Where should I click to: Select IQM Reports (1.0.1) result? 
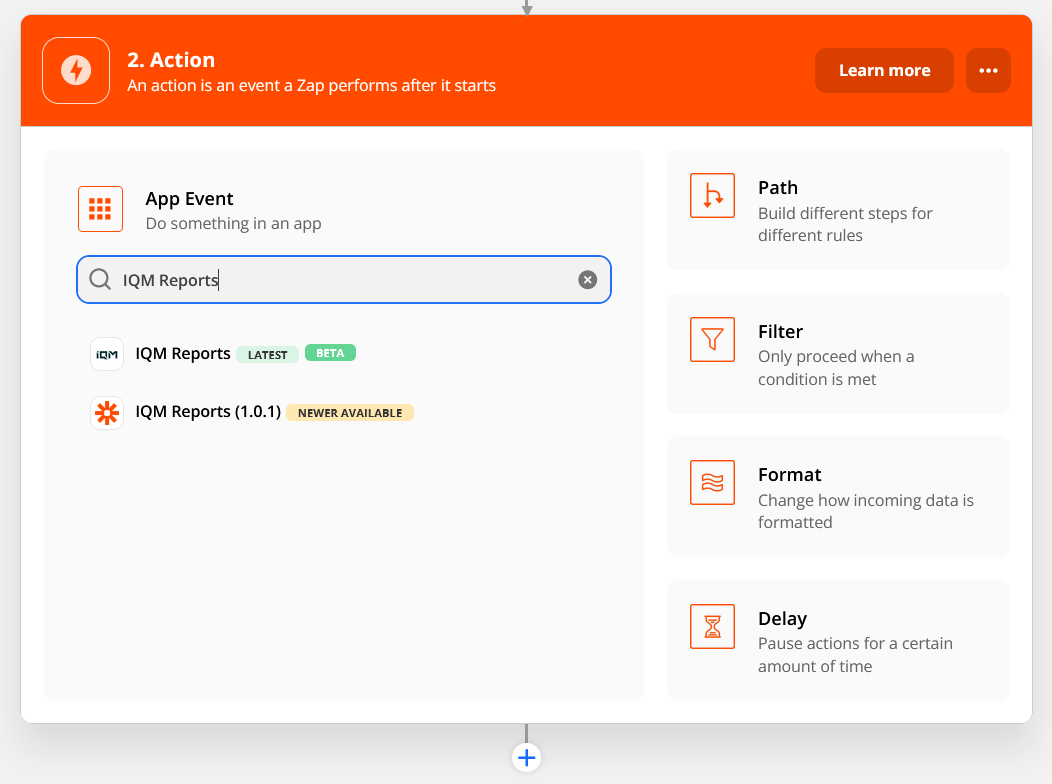[208, 412]
